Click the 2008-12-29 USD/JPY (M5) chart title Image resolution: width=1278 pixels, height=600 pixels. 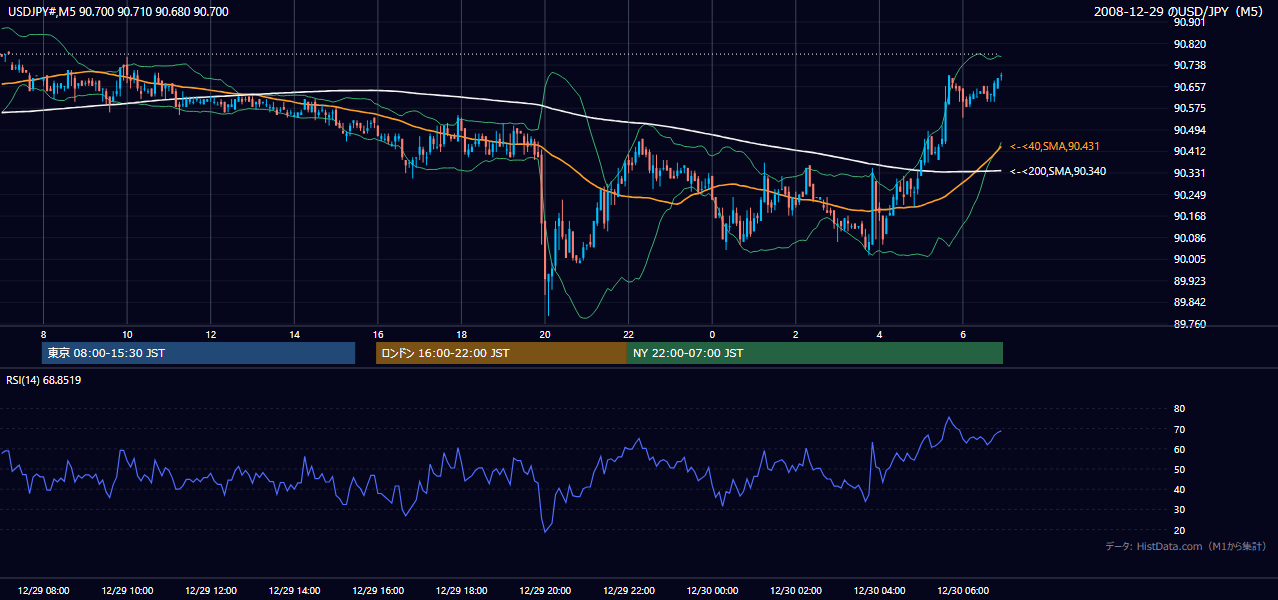click(1179, 11)
